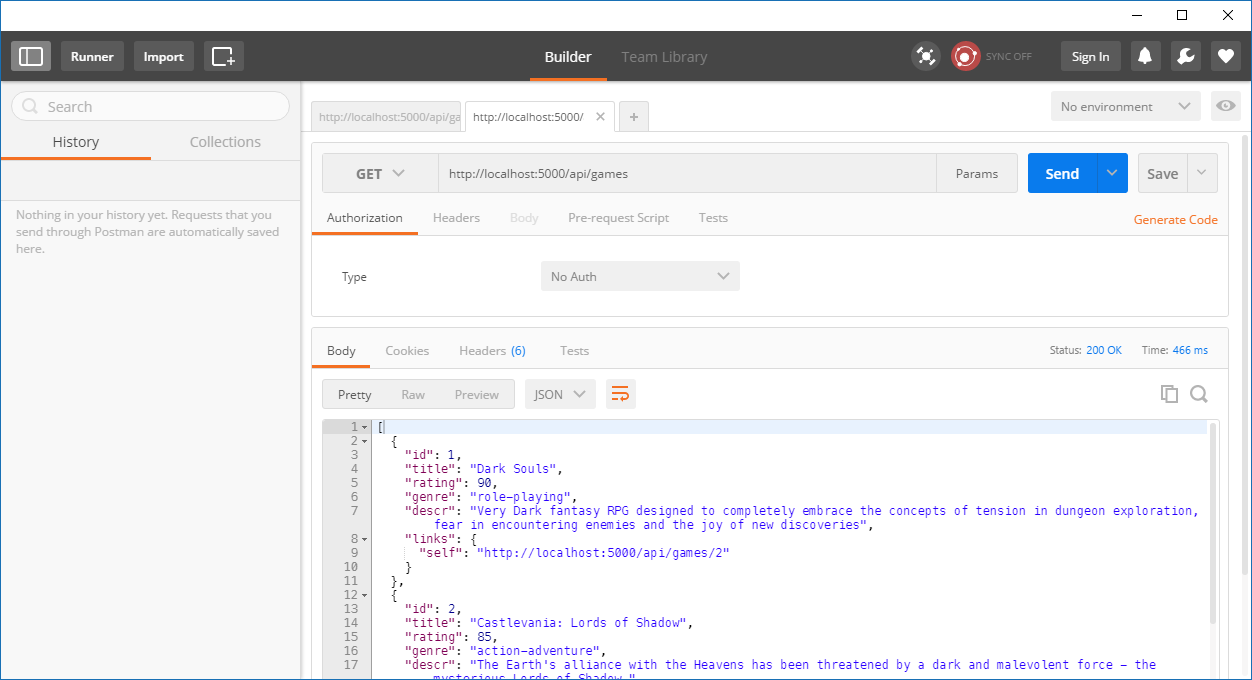Click the search magnifier icon in sidebar
Screen dimensions: 1252x680
click(x=31, y=107)
